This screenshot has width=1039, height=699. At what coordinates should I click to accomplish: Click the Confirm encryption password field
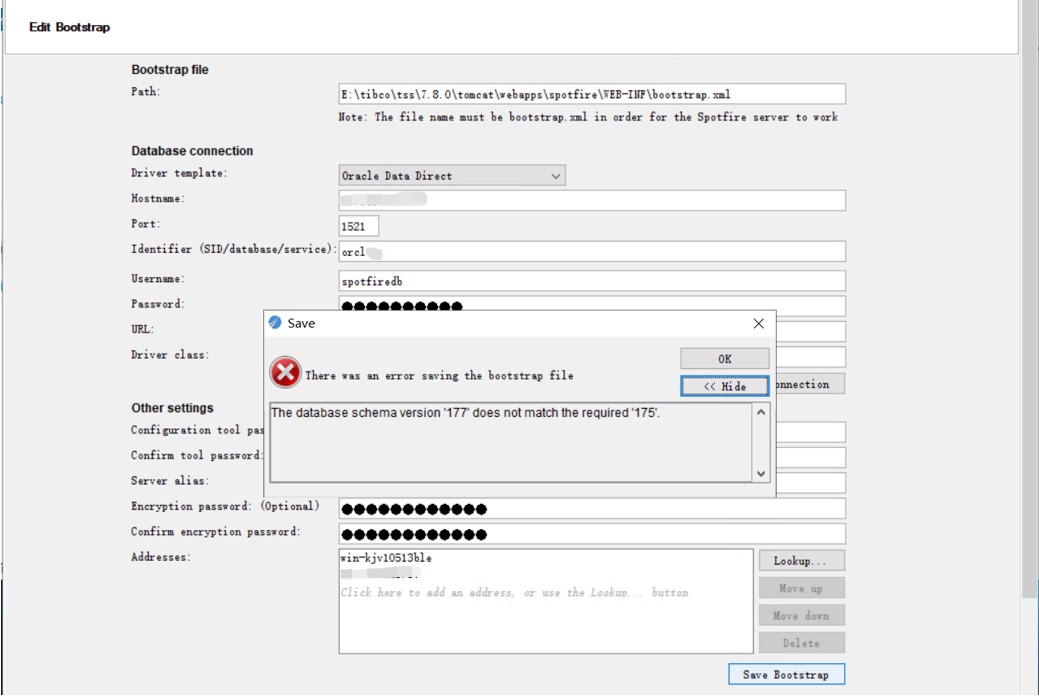592,534
